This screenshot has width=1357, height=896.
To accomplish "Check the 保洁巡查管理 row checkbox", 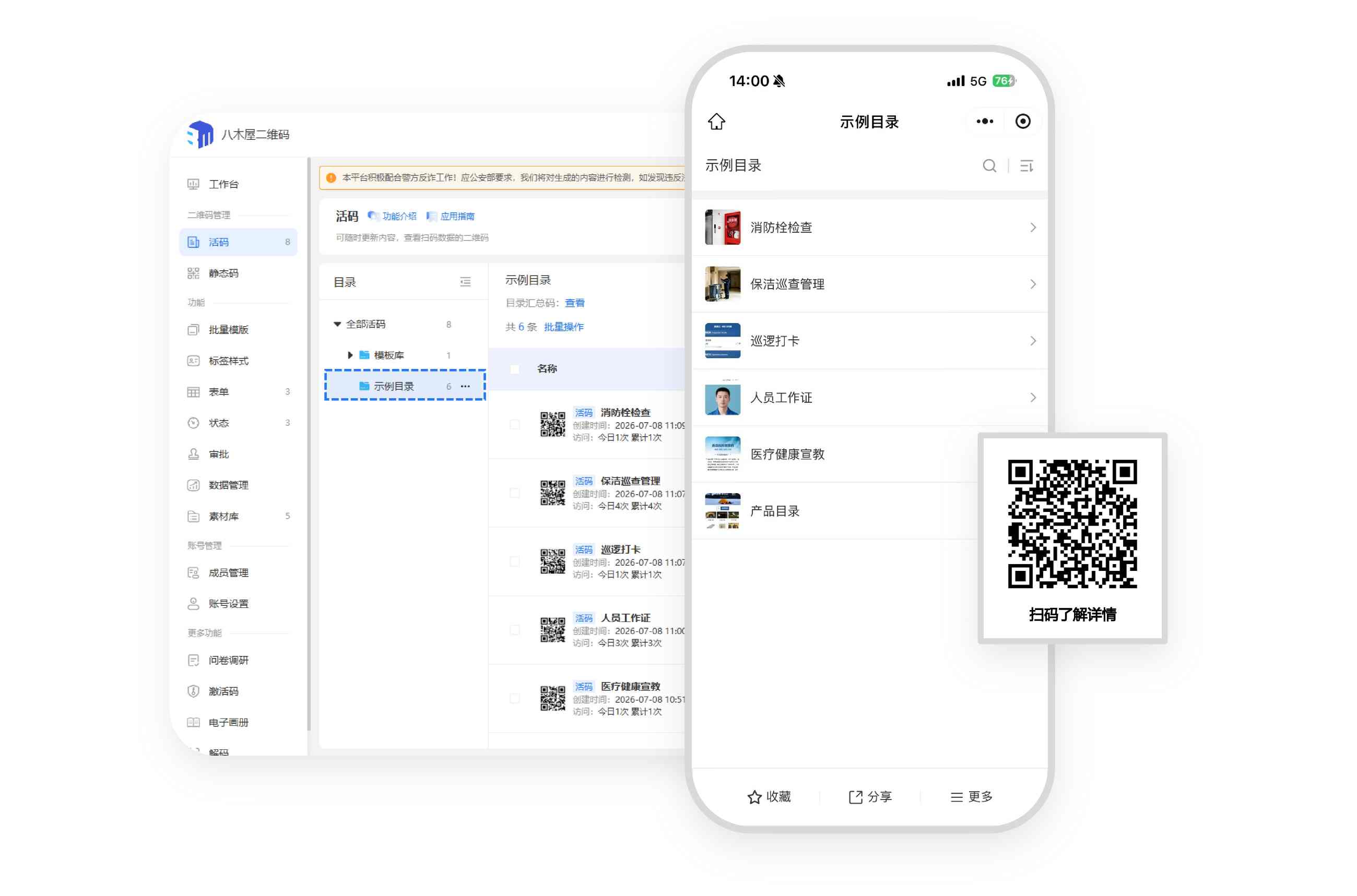I will coord(514,493).
